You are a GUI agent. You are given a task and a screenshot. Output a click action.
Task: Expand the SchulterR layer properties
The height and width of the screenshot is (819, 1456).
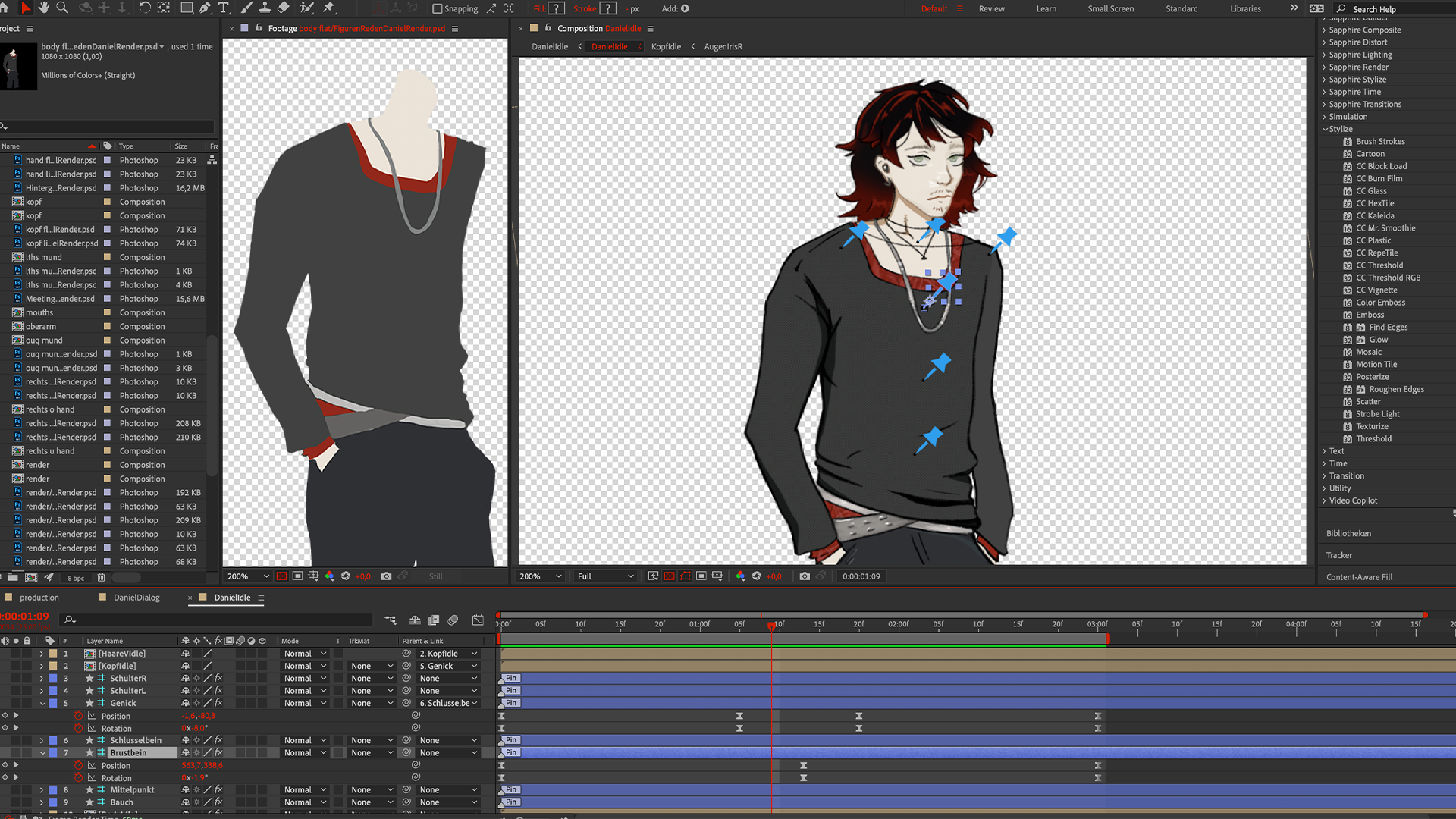click(x=42, y=679)
